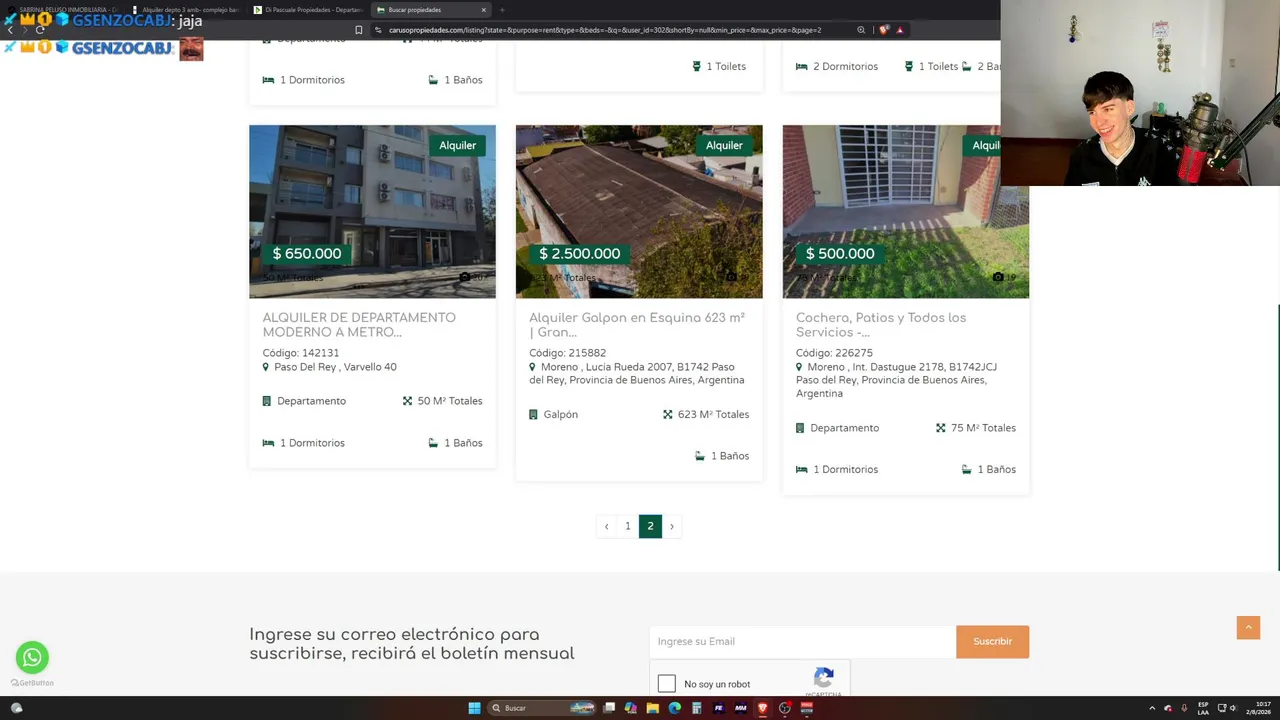
Task: Reload the page with browser refresh button
Action: (x=40, y=30)
